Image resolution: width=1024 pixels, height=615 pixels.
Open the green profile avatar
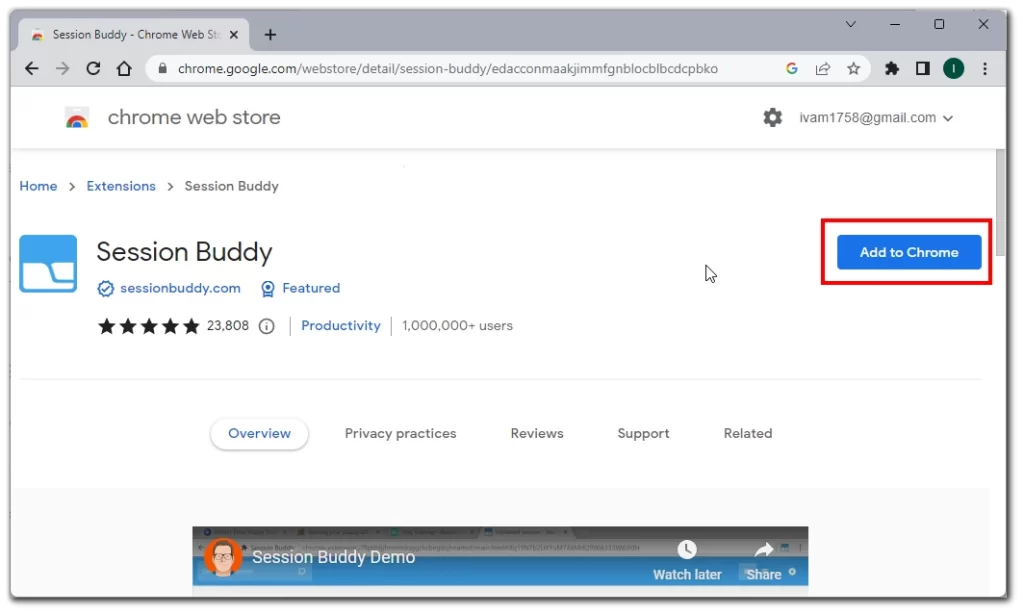tap(953, 69)
